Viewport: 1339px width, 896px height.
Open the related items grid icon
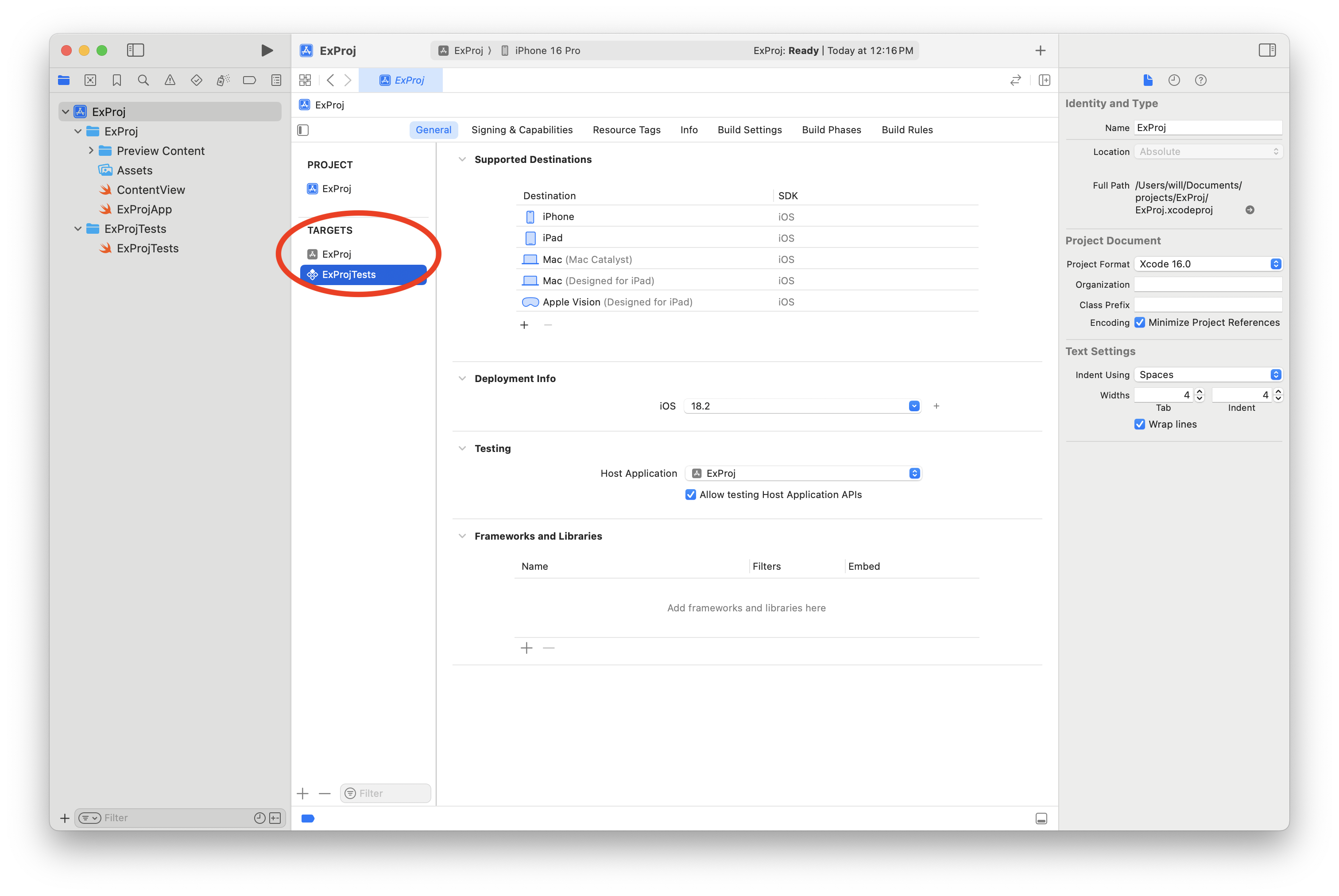(x=305, y=80)
